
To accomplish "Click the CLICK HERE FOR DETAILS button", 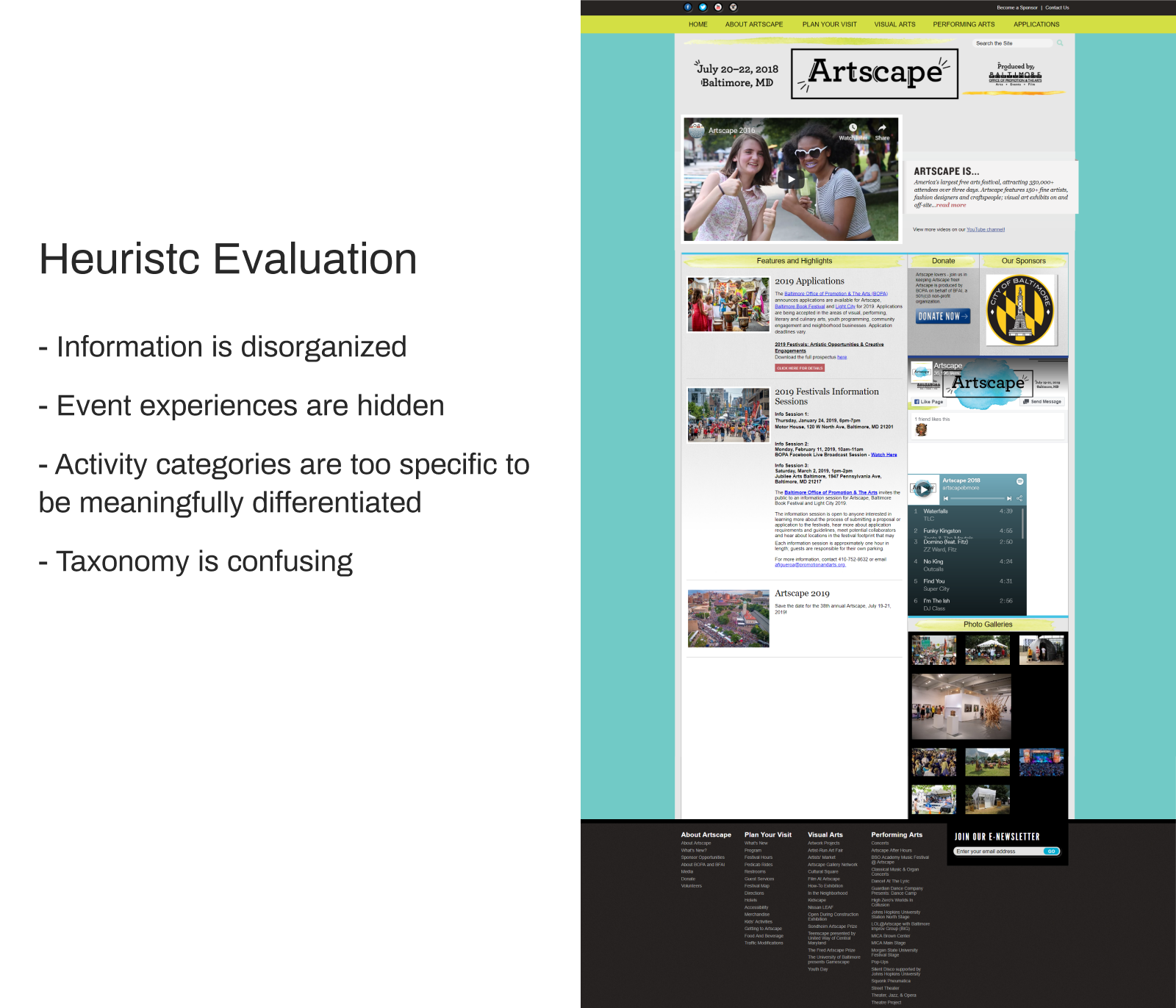I will (800, 368).
